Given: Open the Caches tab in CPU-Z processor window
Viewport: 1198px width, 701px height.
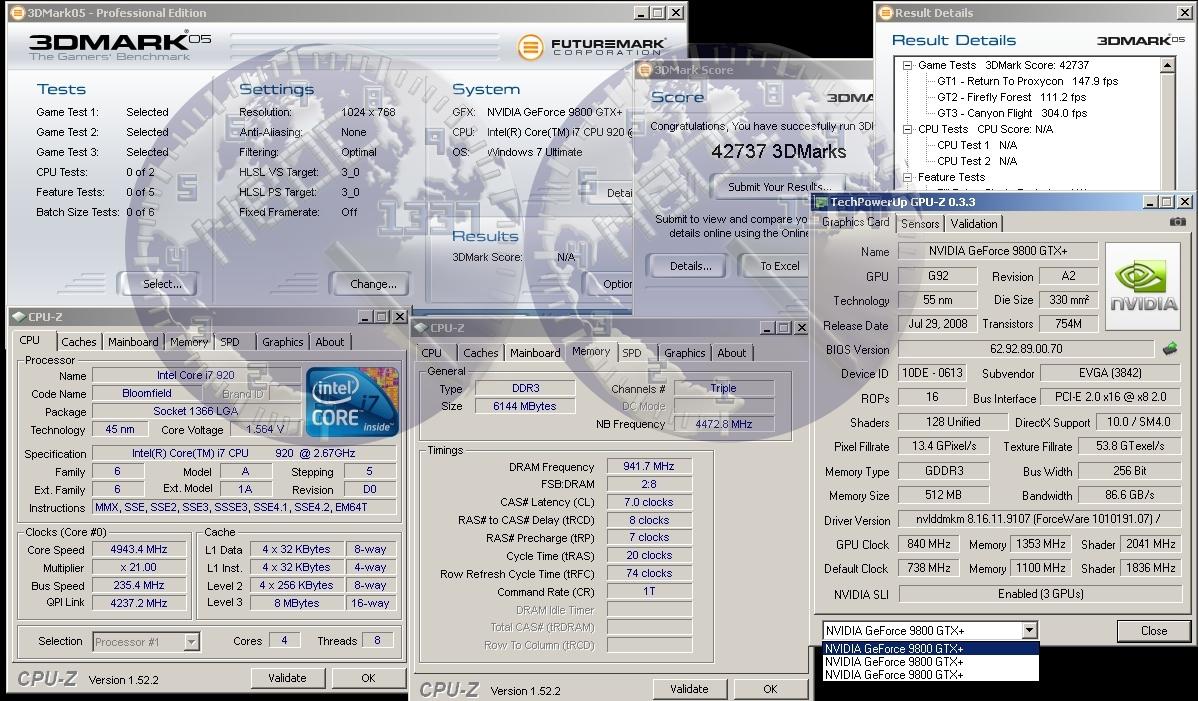Looking at the screenshot, I should click(79, 342).
